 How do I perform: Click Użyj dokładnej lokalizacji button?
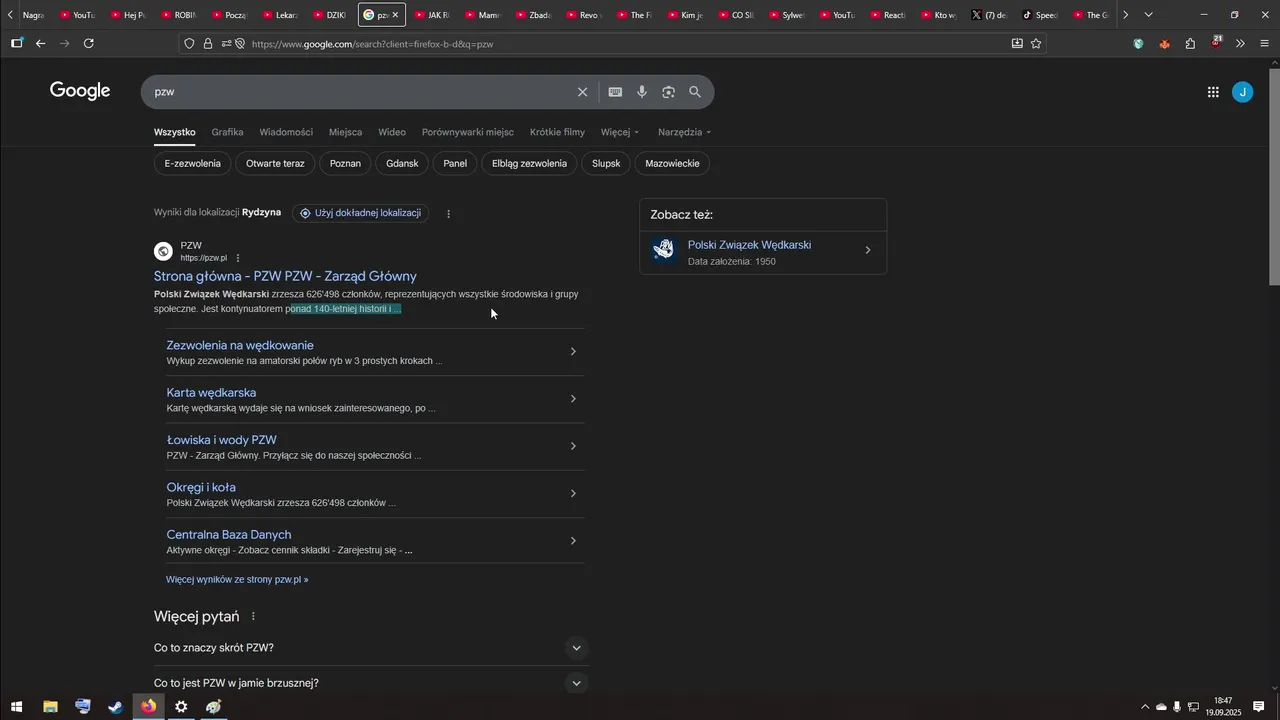(361, 214)
